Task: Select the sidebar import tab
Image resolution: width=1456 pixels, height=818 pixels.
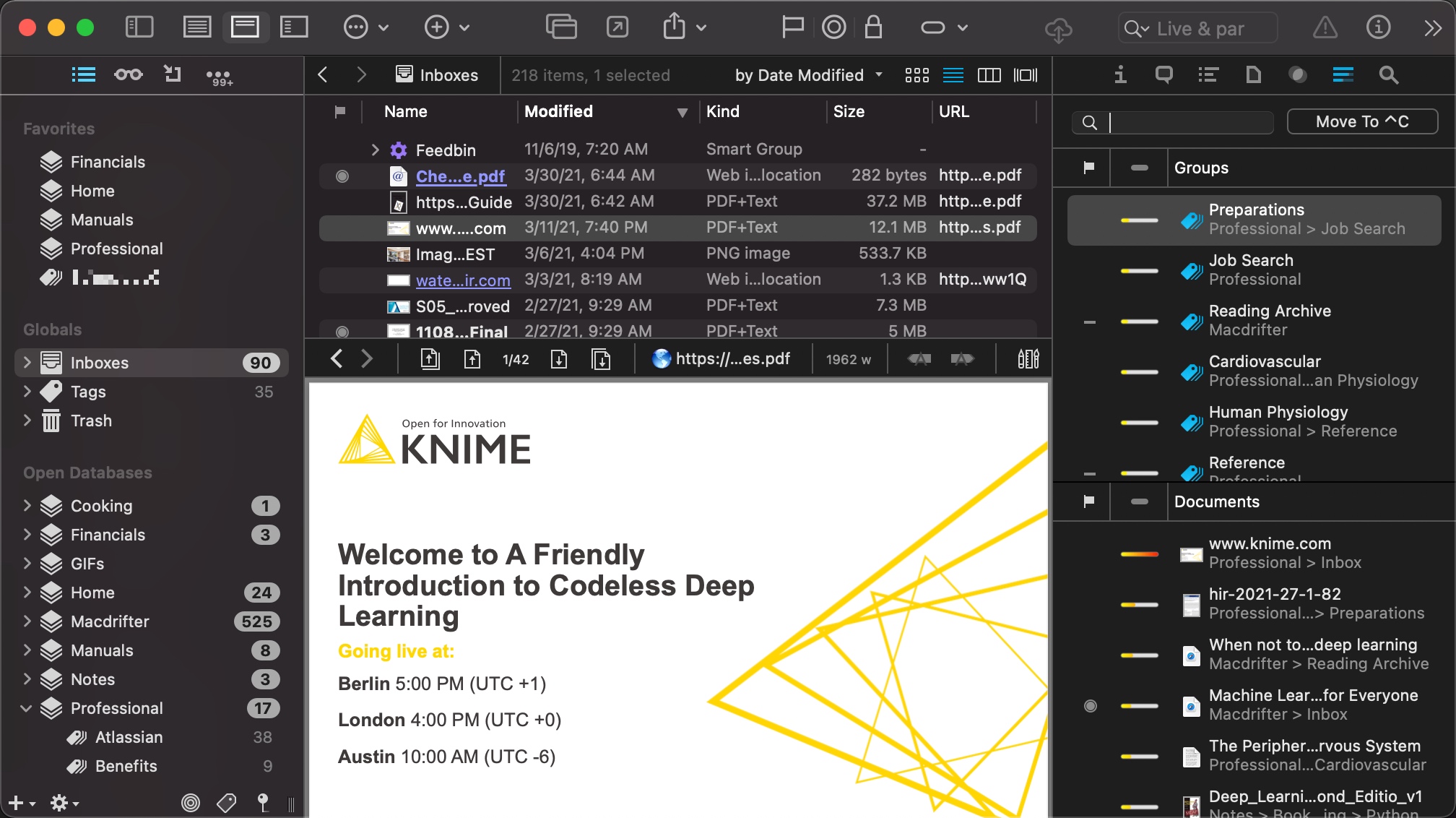Action: click(x=173, y=74)
